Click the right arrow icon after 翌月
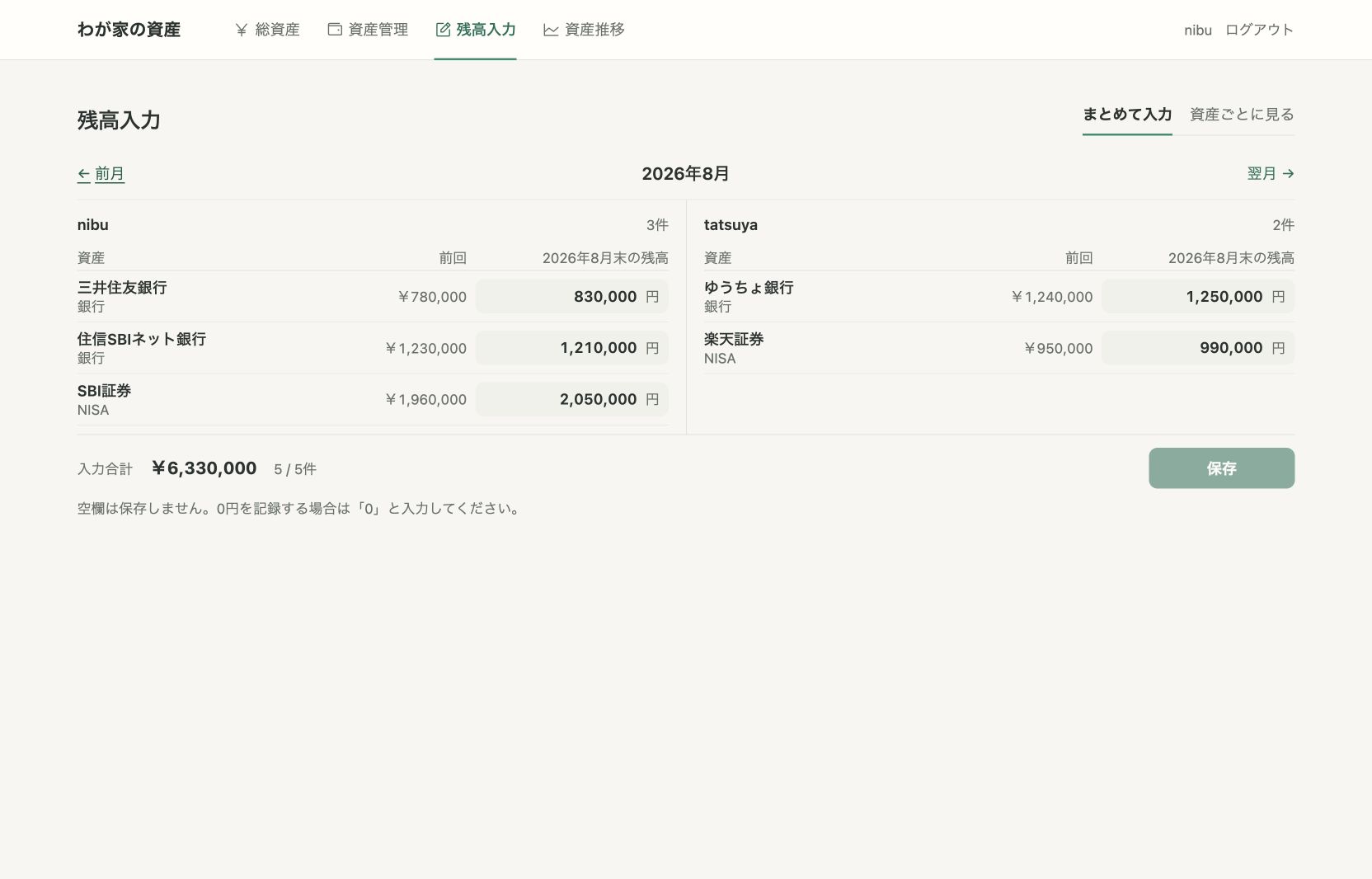The image size is (1372, 879). [1288, 174]
